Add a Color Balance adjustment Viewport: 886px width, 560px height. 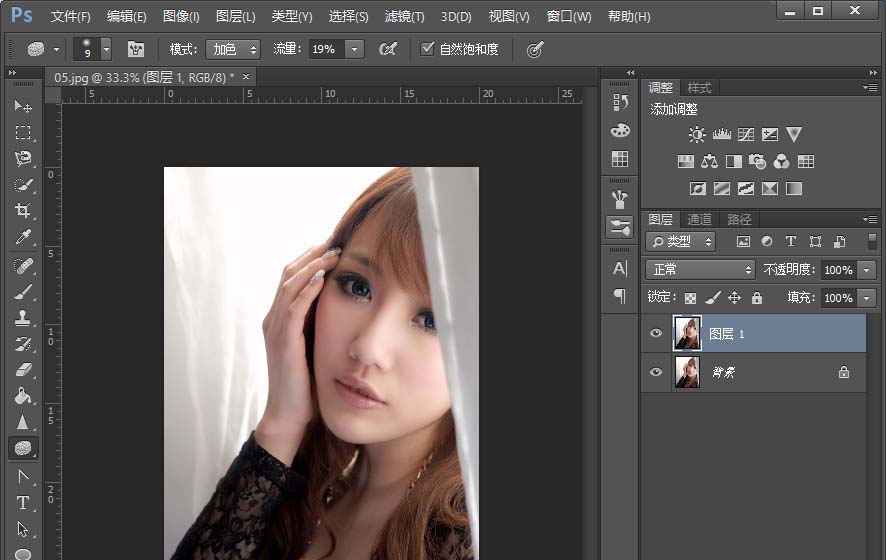pyautogui.click(x=709, y=161)
